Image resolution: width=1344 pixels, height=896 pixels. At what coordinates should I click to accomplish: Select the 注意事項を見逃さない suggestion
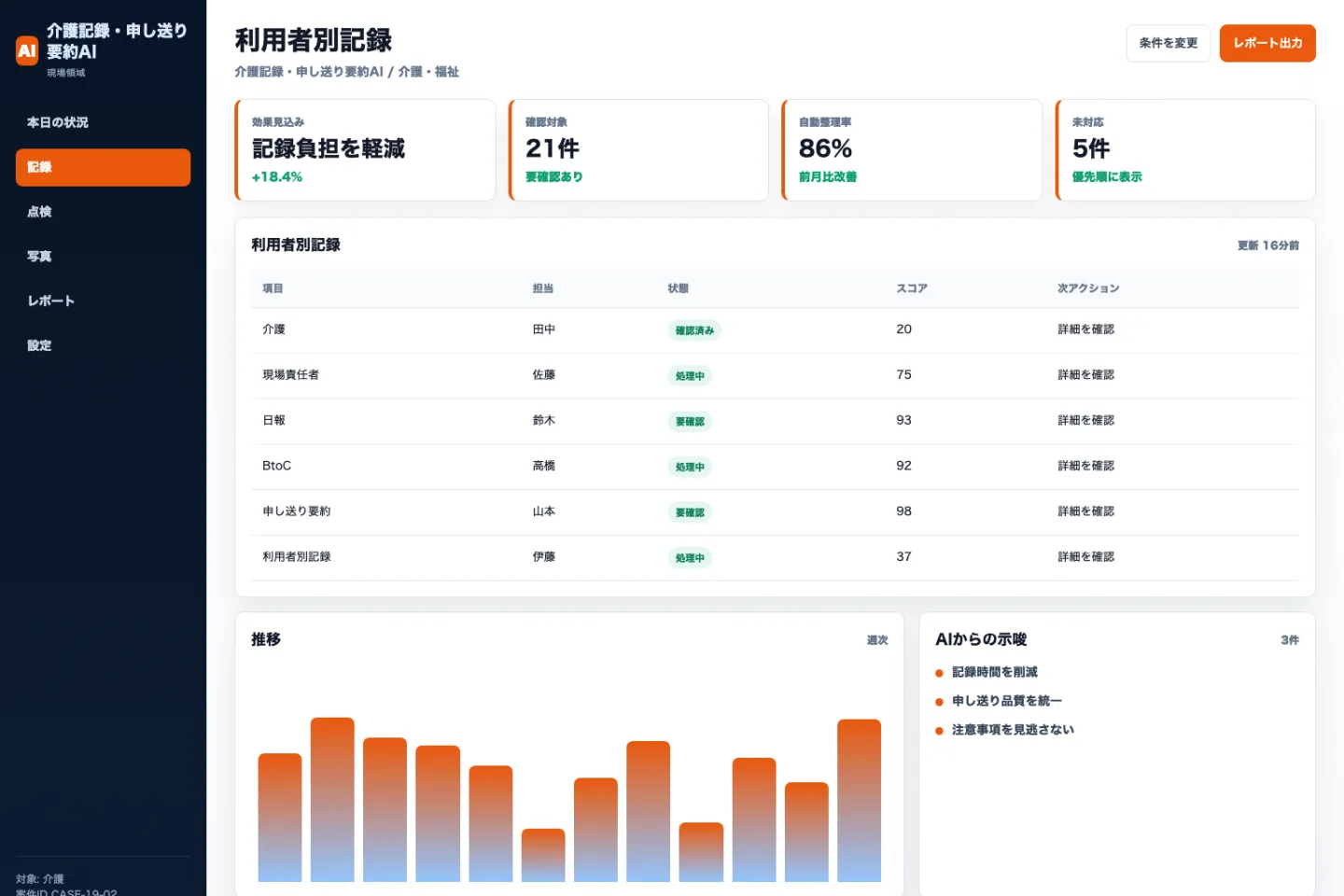point(1013,730)
